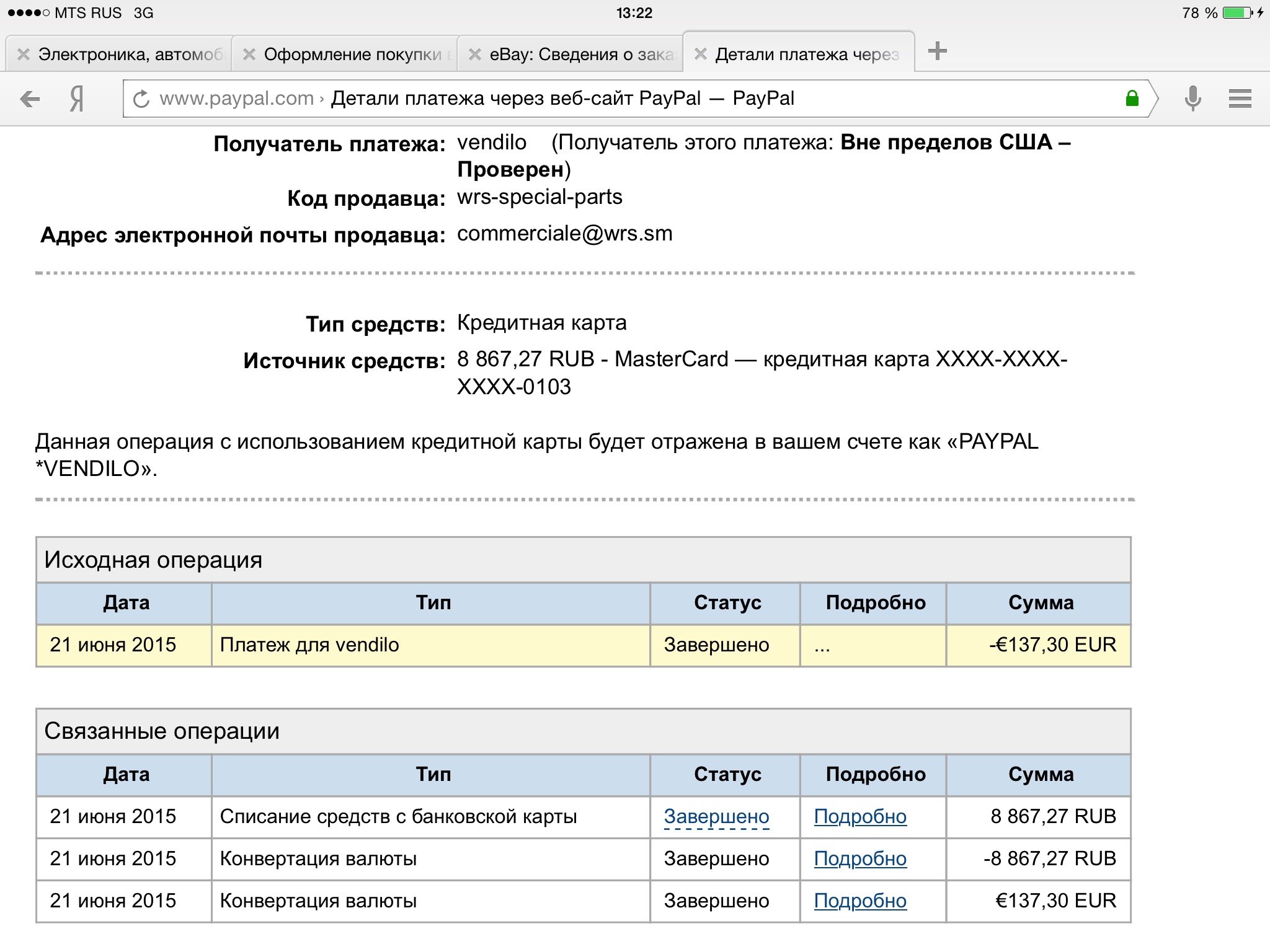
Task: Open Подробно for card charge row
Action: coord(860,817)
